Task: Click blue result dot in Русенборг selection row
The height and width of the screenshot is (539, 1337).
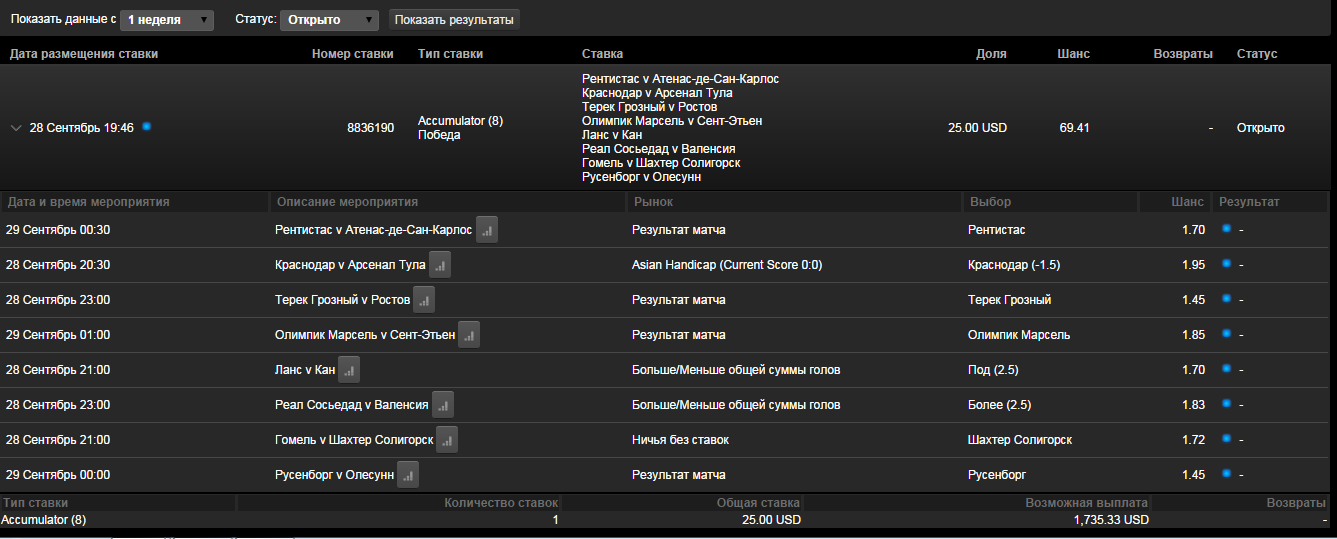Action: pyautogui.click(x=1226, y=474)
